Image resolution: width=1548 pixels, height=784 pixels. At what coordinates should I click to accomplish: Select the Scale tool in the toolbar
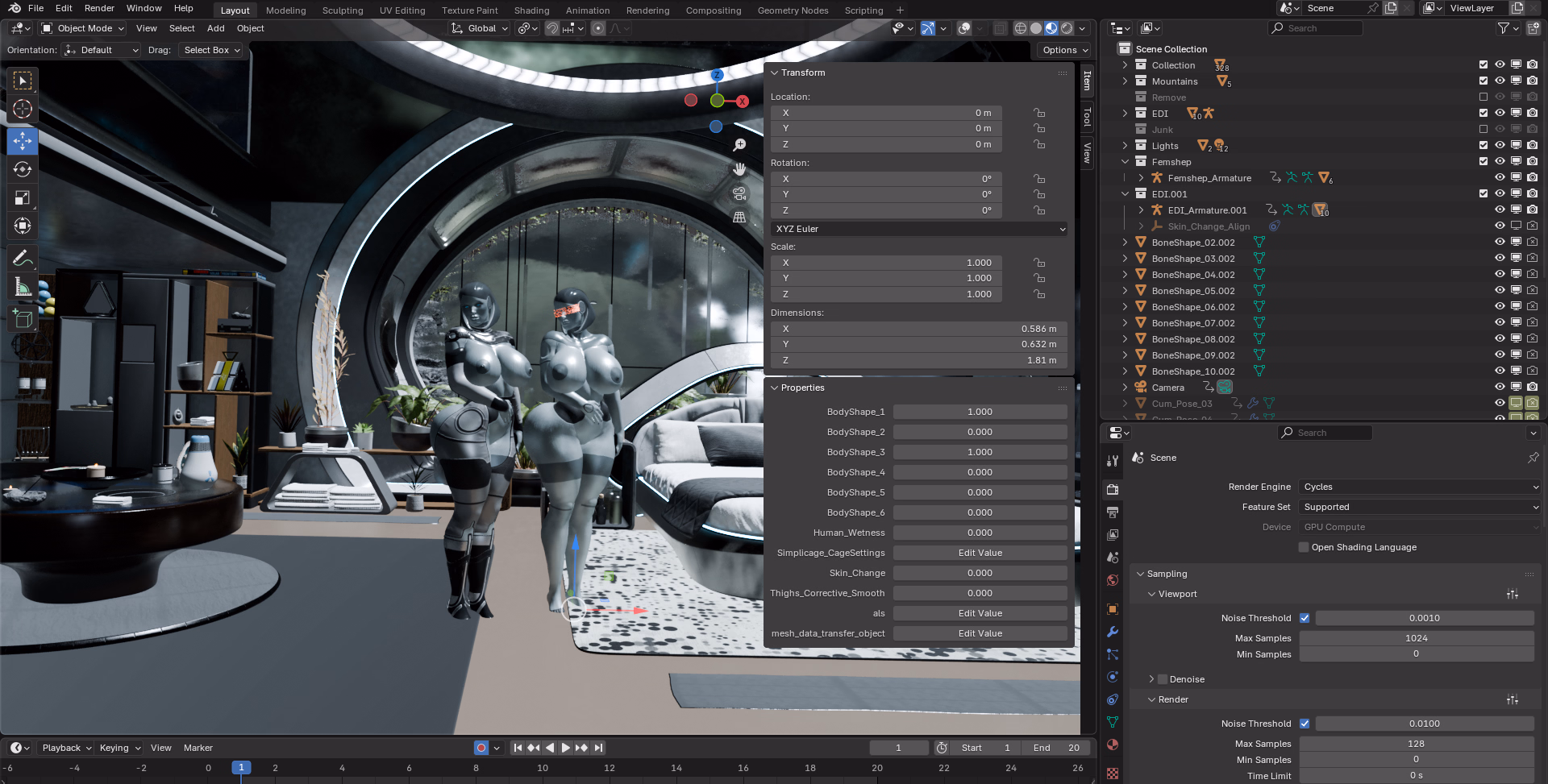point(23,198)
